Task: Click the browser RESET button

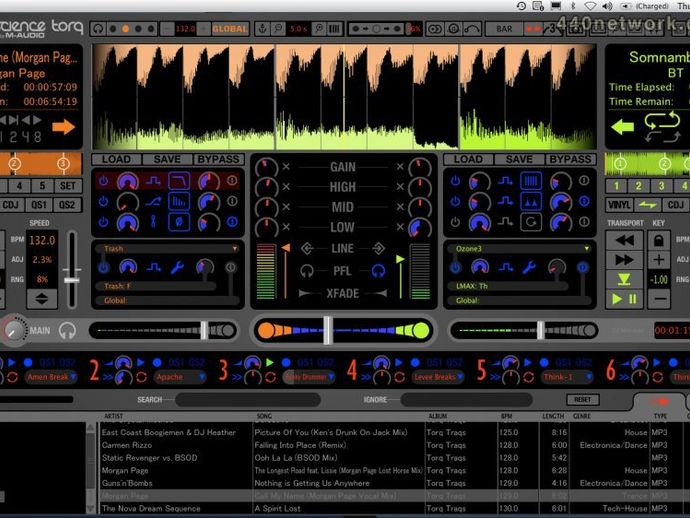Action: (582, 400)
